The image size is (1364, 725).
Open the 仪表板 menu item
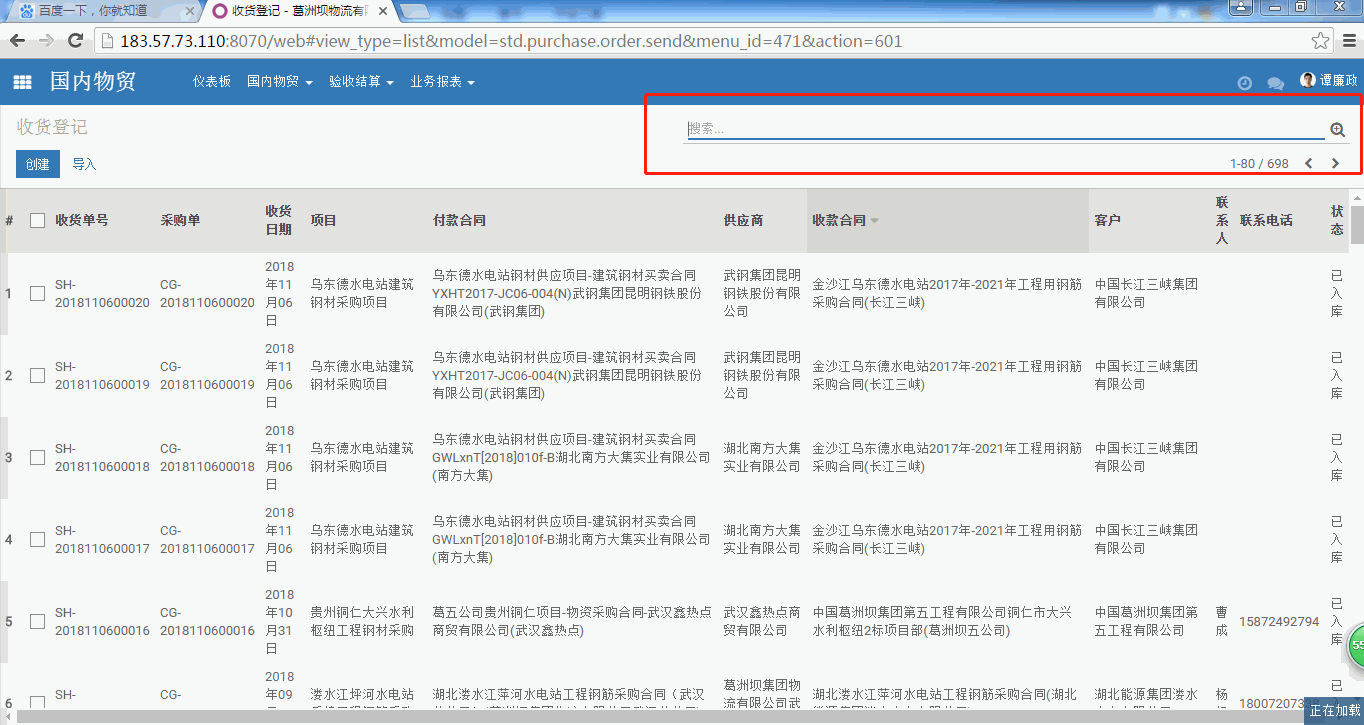211,82
